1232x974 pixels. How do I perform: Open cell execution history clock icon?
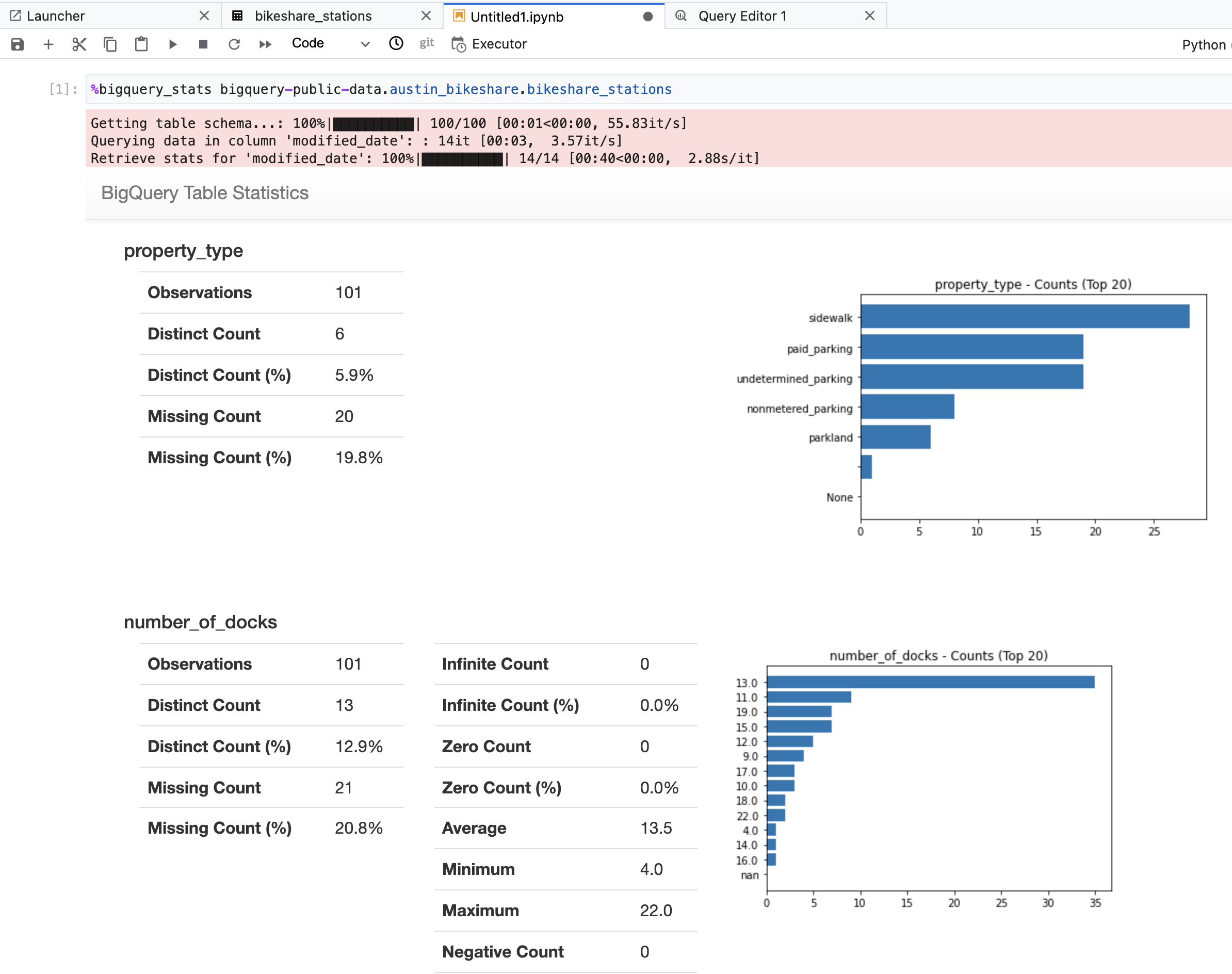395,43
